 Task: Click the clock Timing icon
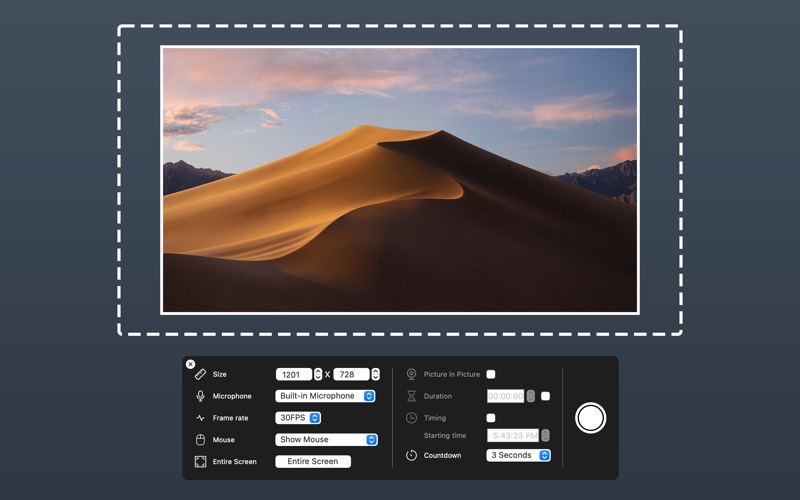[411, 418]
